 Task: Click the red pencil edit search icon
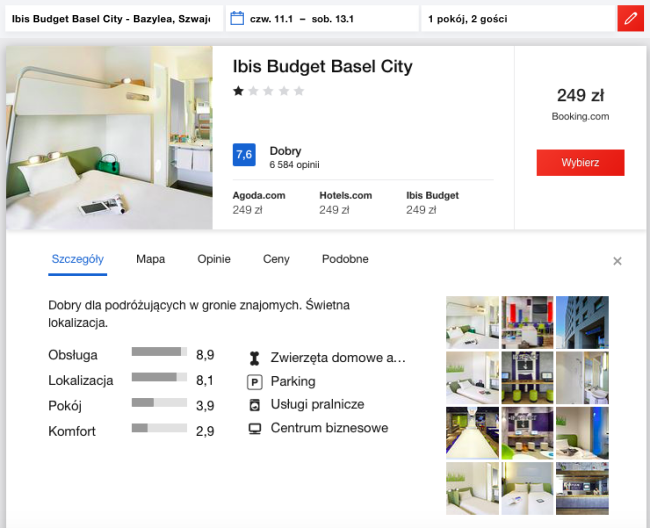pos(631,18)
